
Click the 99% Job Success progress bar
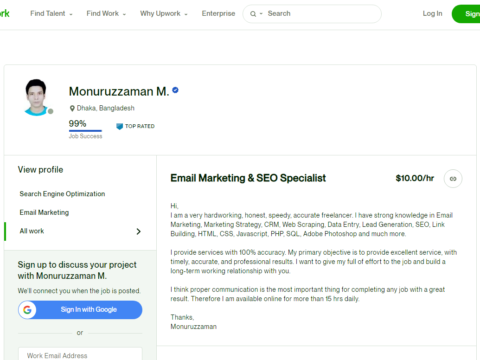[x=85, y=131]
